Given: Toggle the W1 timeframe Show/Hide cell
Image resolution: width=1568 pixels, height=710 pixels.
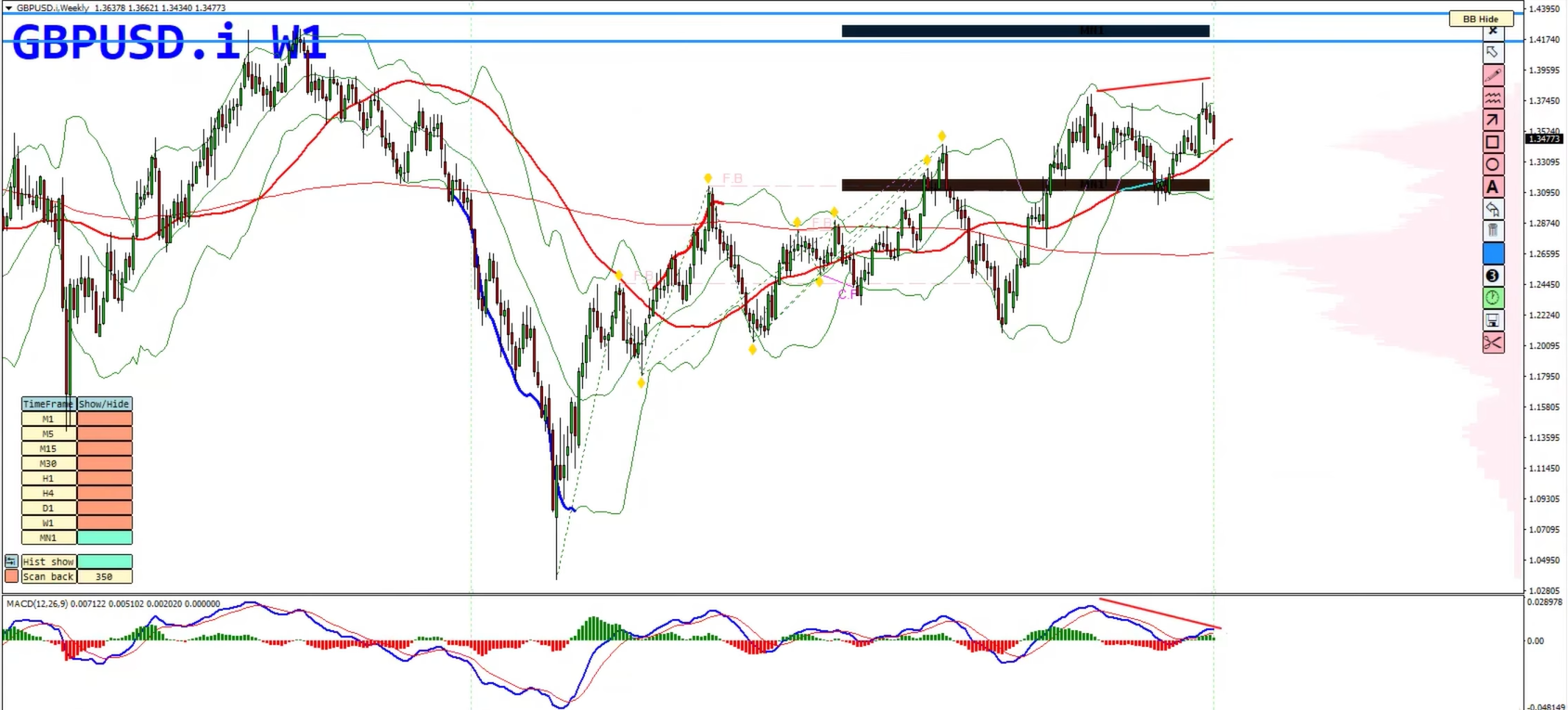Looking at the screenshot, I should pos(104,523).
